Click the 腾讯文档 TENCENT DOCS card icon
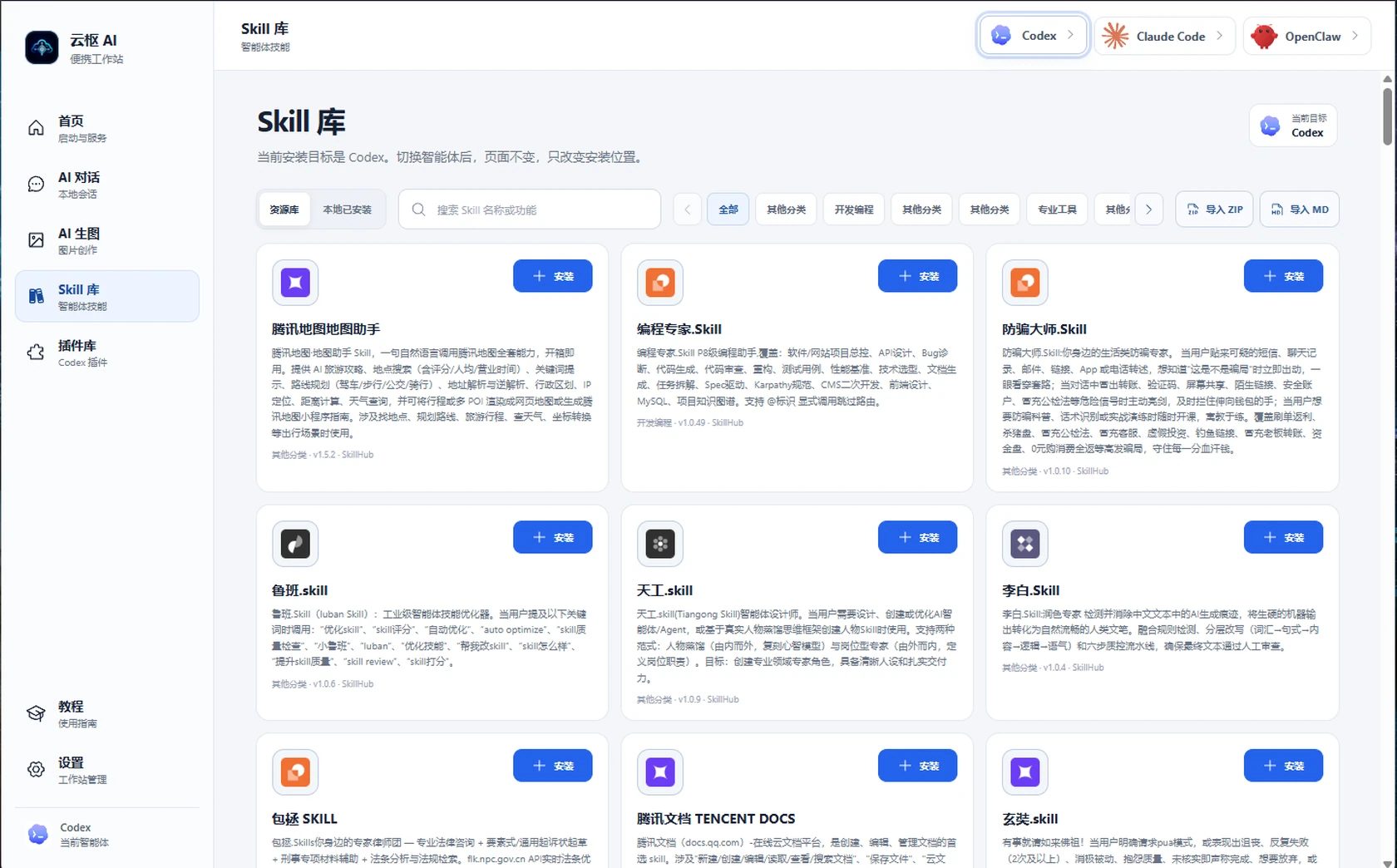The image size is (1397, 868). click(660, 772)
